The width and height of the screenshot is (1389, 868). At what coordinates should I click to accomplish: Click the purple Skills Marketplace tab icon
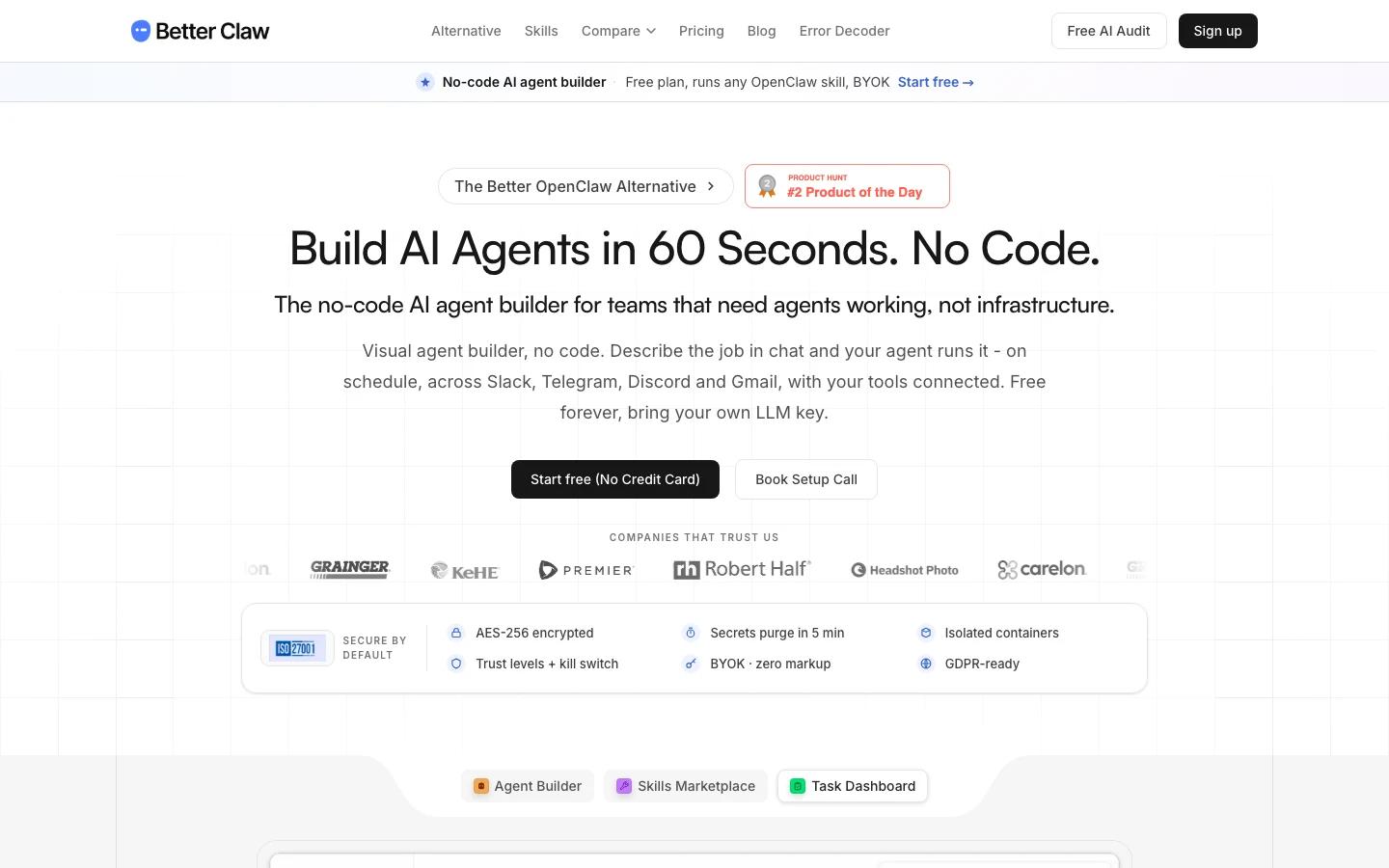624,786
